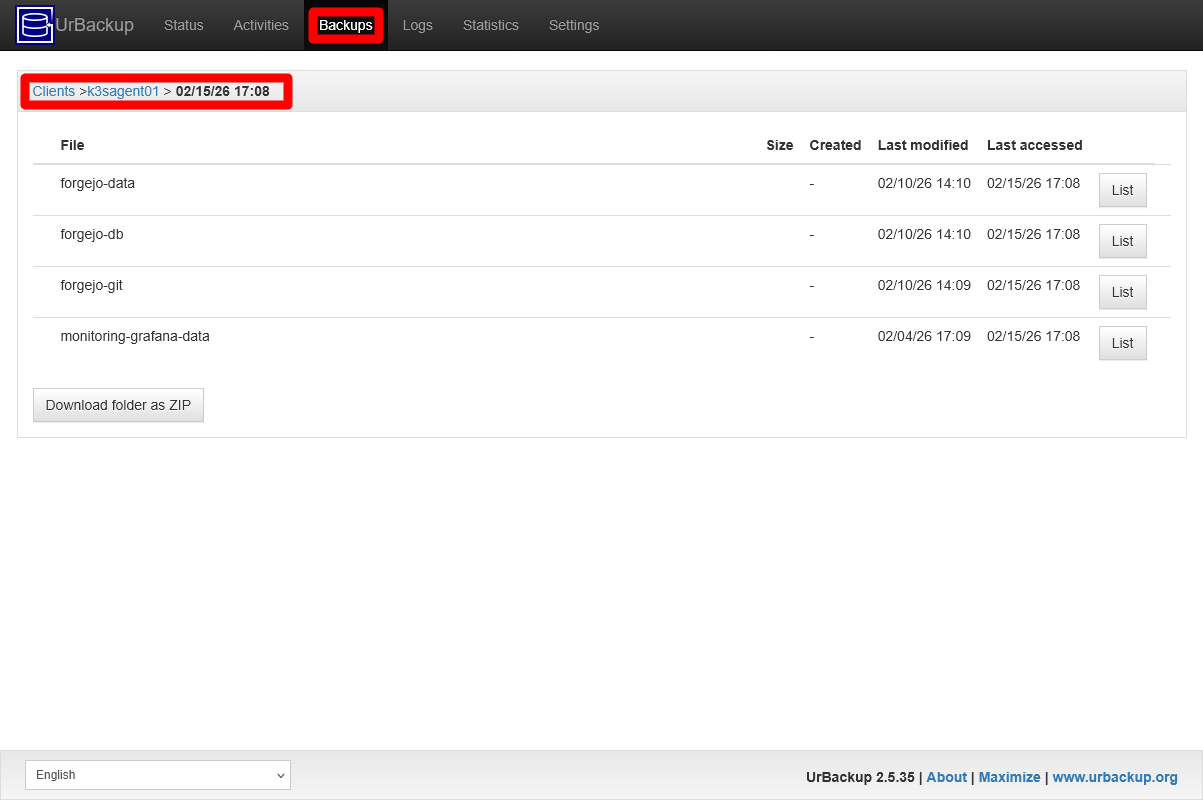Viewport: 1203px width, 806px height.
Task: Open the language selection dropdown
Action: coord(157,775)
